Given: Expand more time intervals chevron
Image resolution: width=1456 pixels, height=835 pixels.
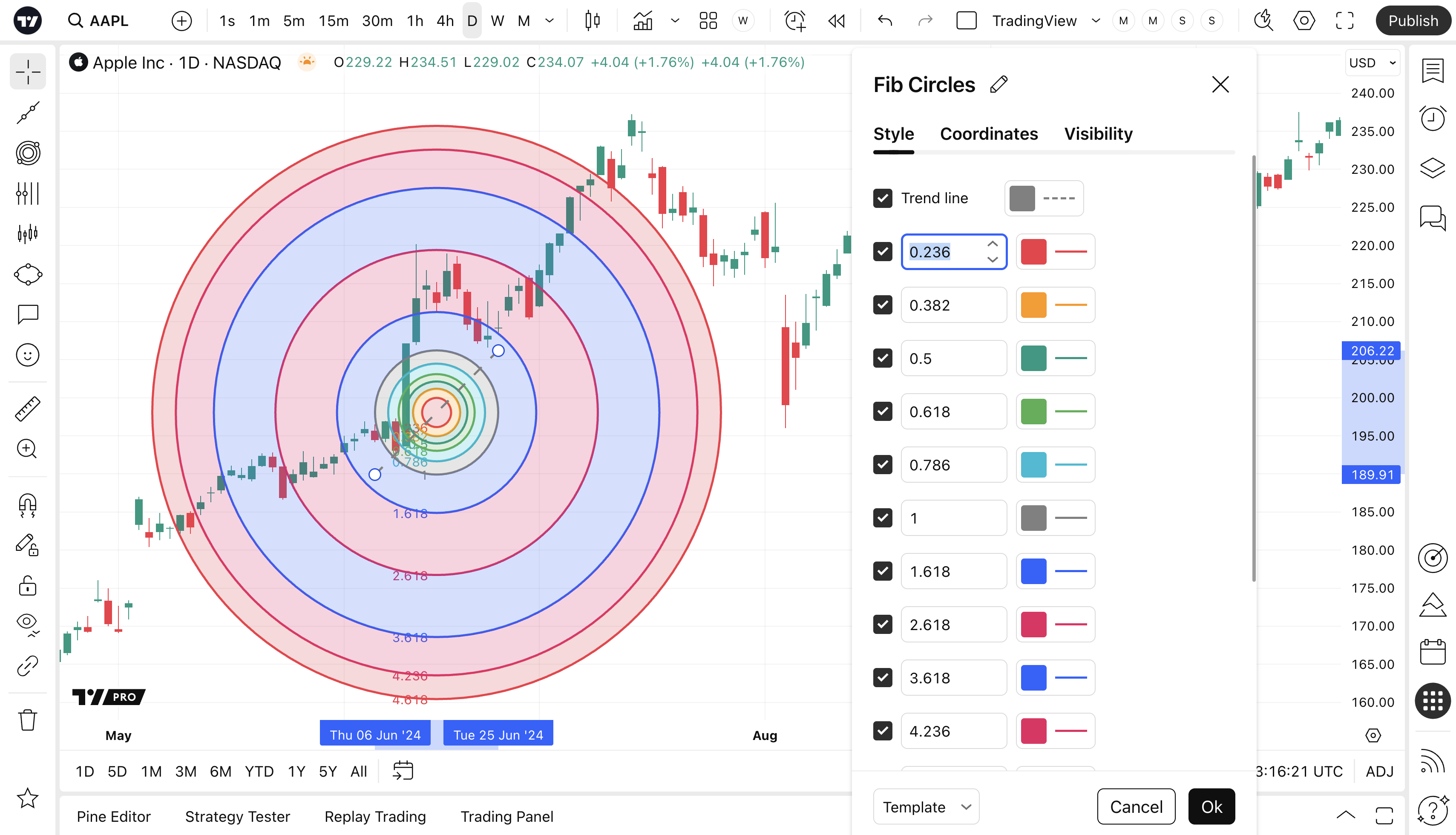Looking at the screenshot, I should tap(550, 21).
